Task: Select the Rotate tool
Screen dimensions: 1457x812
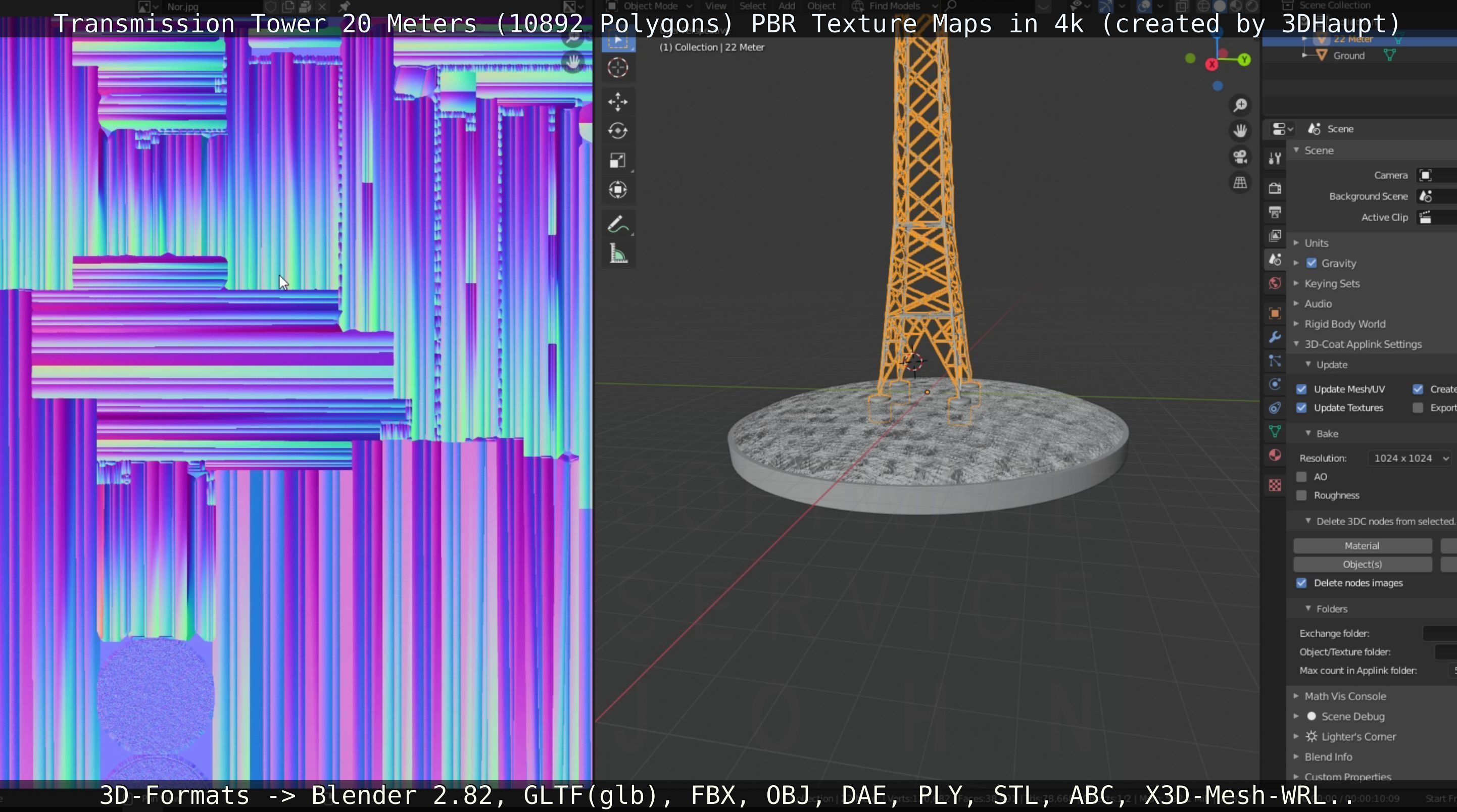Action: coord(618,131)
